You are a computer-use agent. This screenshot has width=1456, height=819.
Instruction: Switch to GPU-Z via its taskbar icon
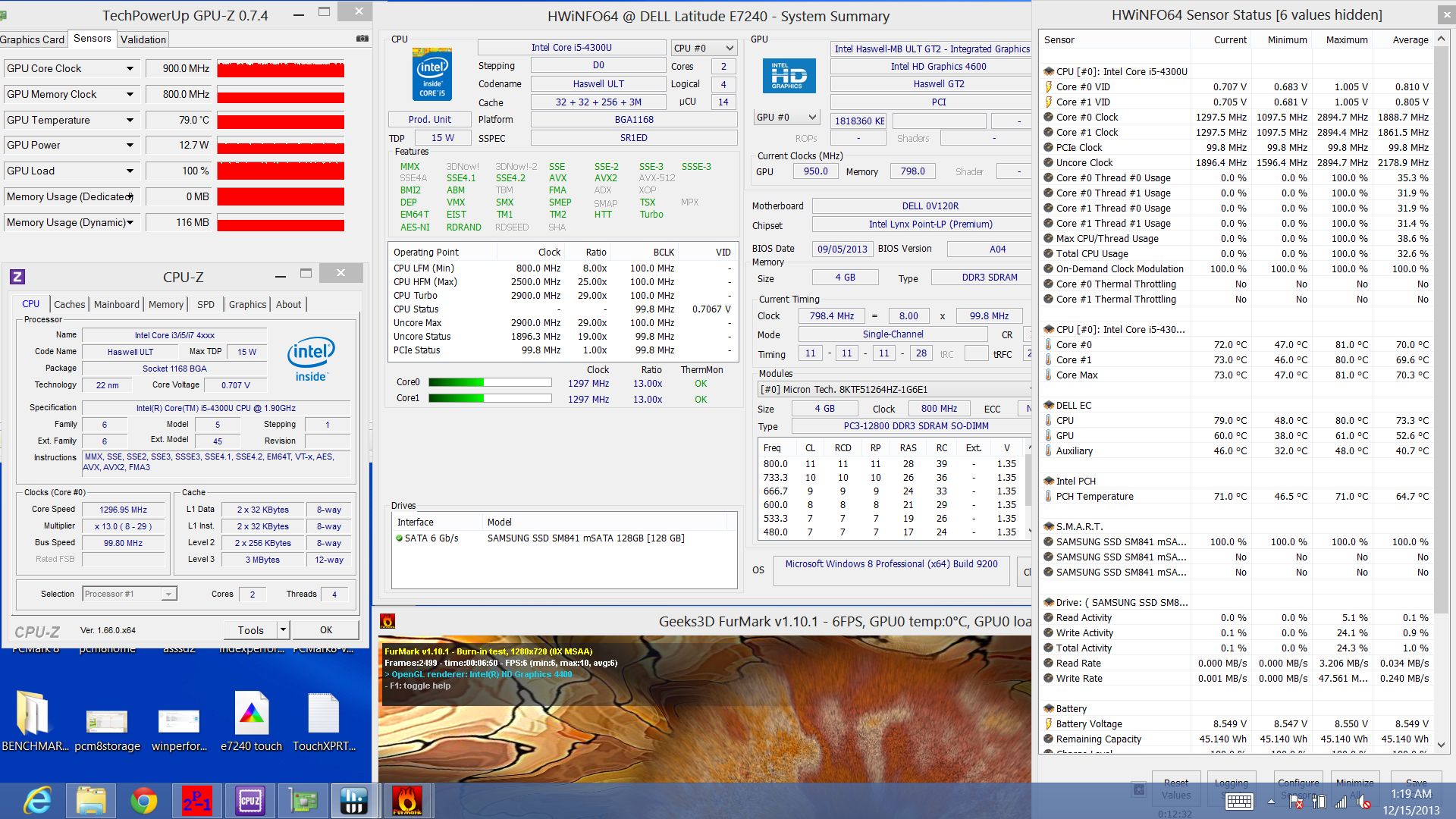(303, 801)
